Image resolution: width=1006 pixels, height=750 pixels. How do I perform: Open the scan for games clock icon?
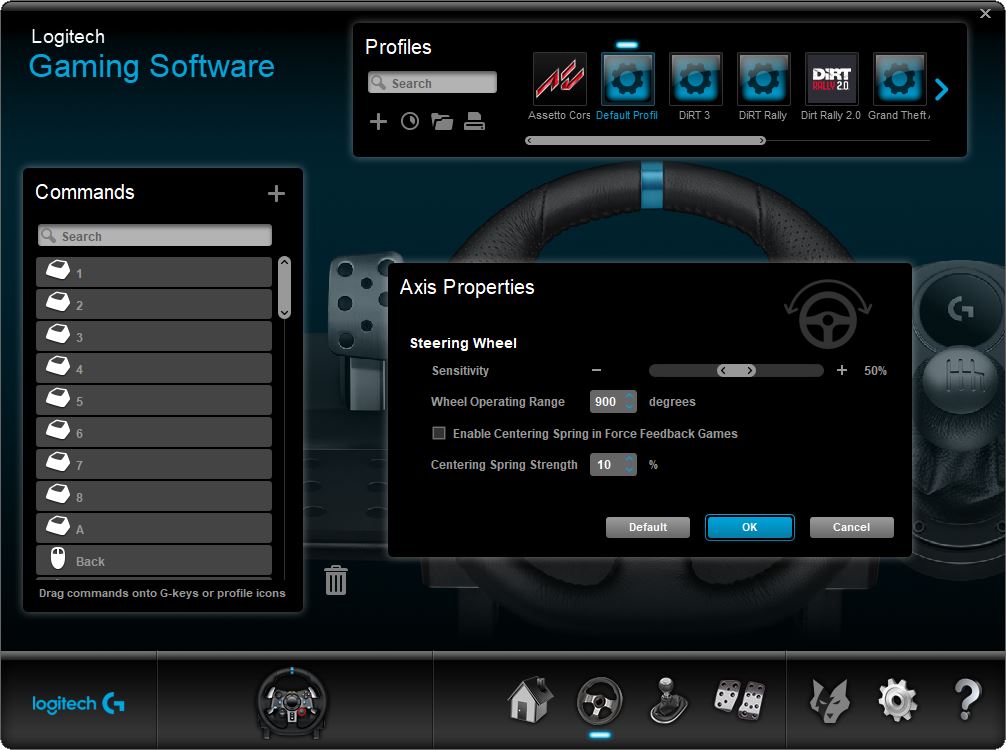point(410,121)
